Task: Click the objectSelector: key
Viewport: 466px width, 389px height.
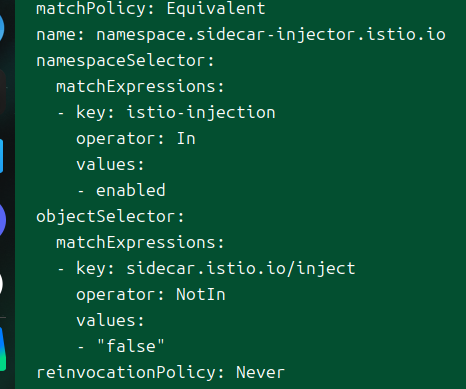Action: click(110, 217)
